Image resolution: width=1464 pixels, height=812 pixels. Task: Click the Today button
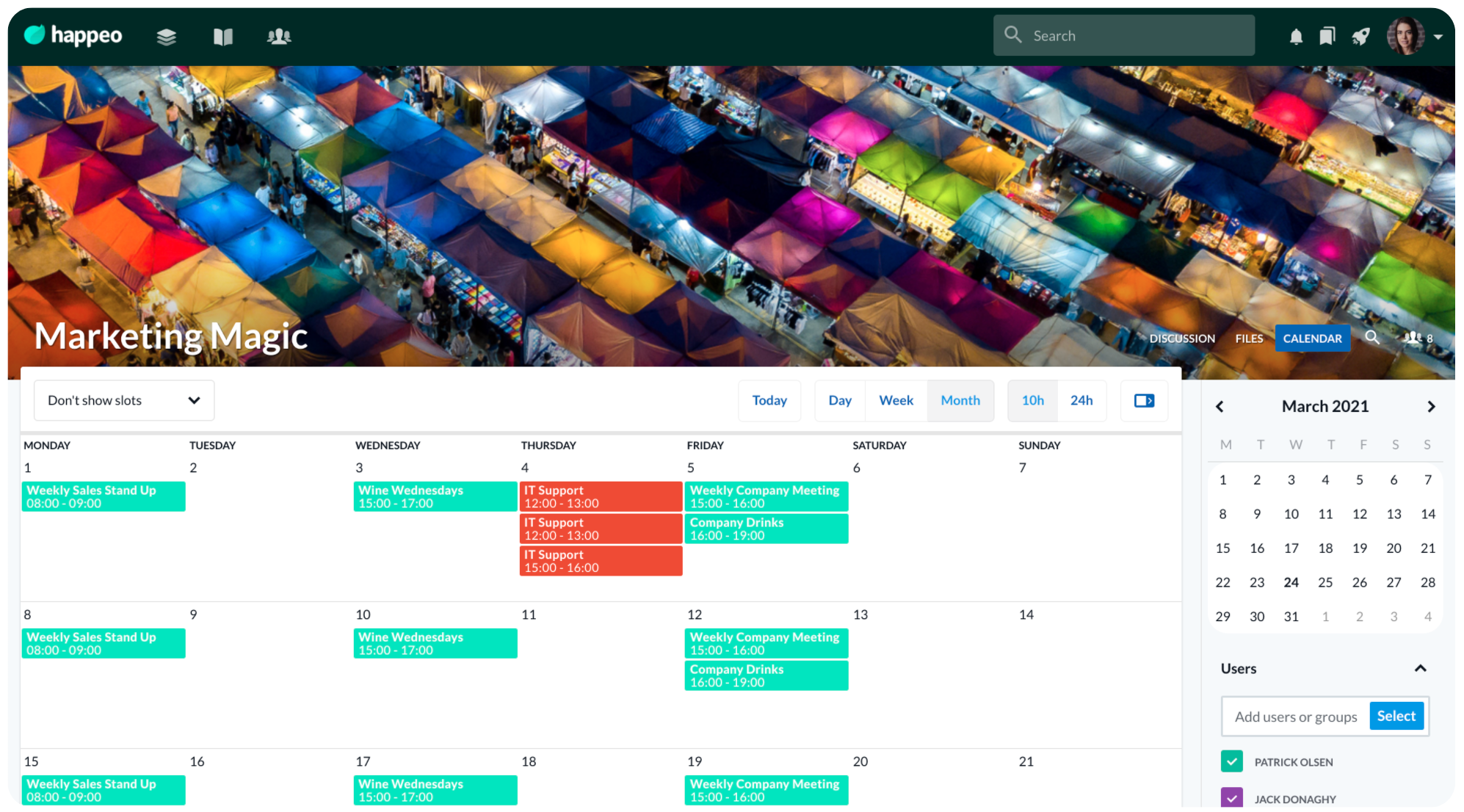pos(769,400)
